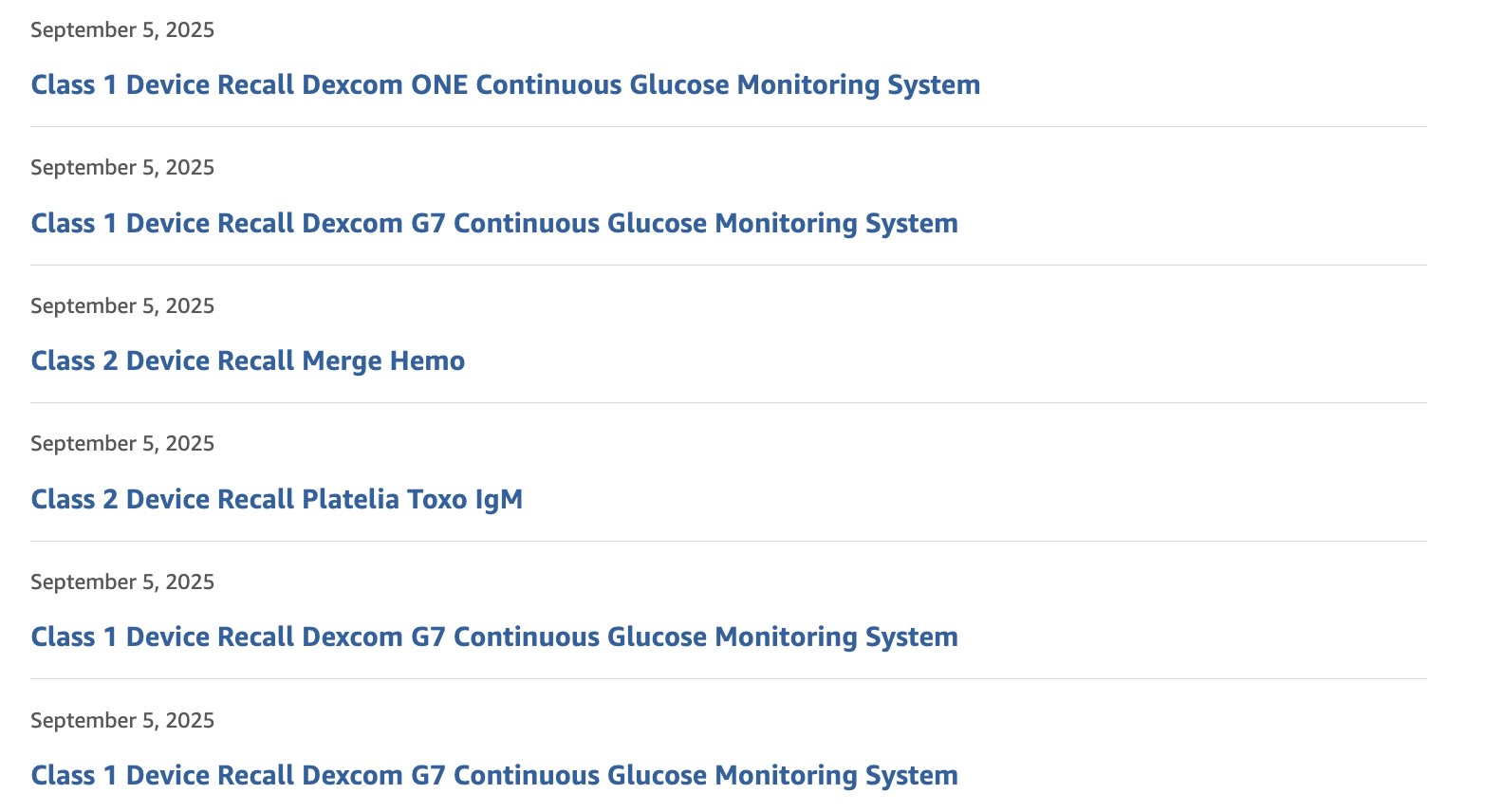This screenshot has height=812, width=1485.
Task: Click 'Class 2' in the Merge Hemo title
Action: pyautogui.click(x=75, y=360)
